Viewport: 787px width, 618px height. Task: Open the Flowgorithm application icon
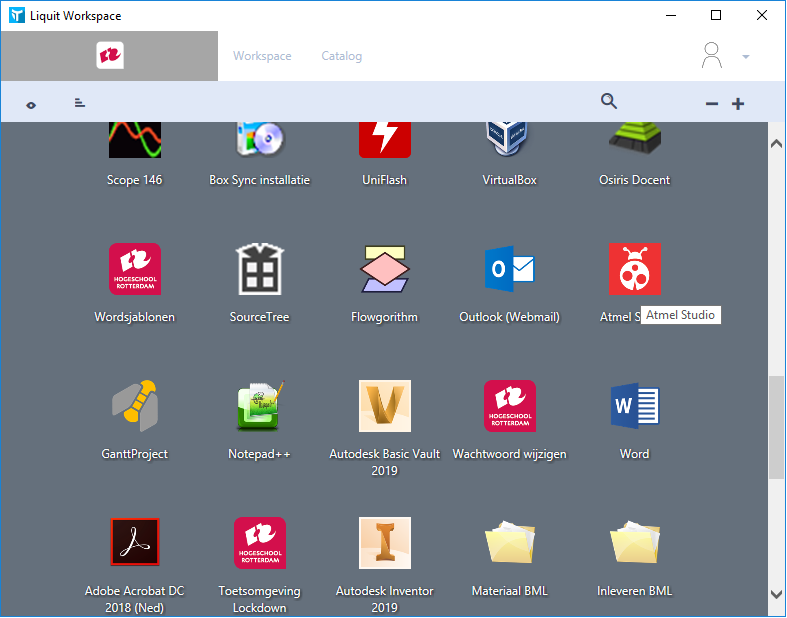[x=384, y=269]
